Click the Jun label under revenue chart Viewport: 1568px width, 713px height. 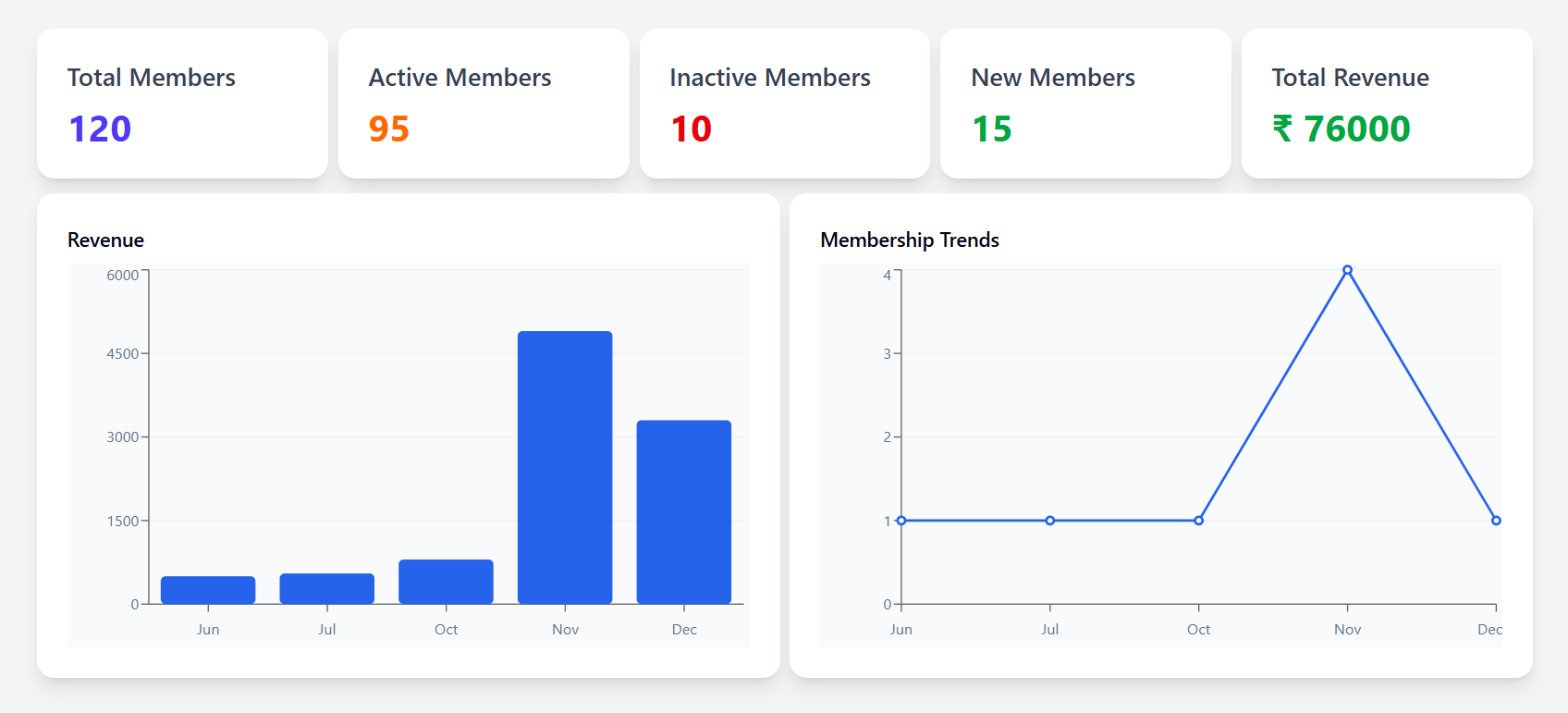click(x=208, y=630)
